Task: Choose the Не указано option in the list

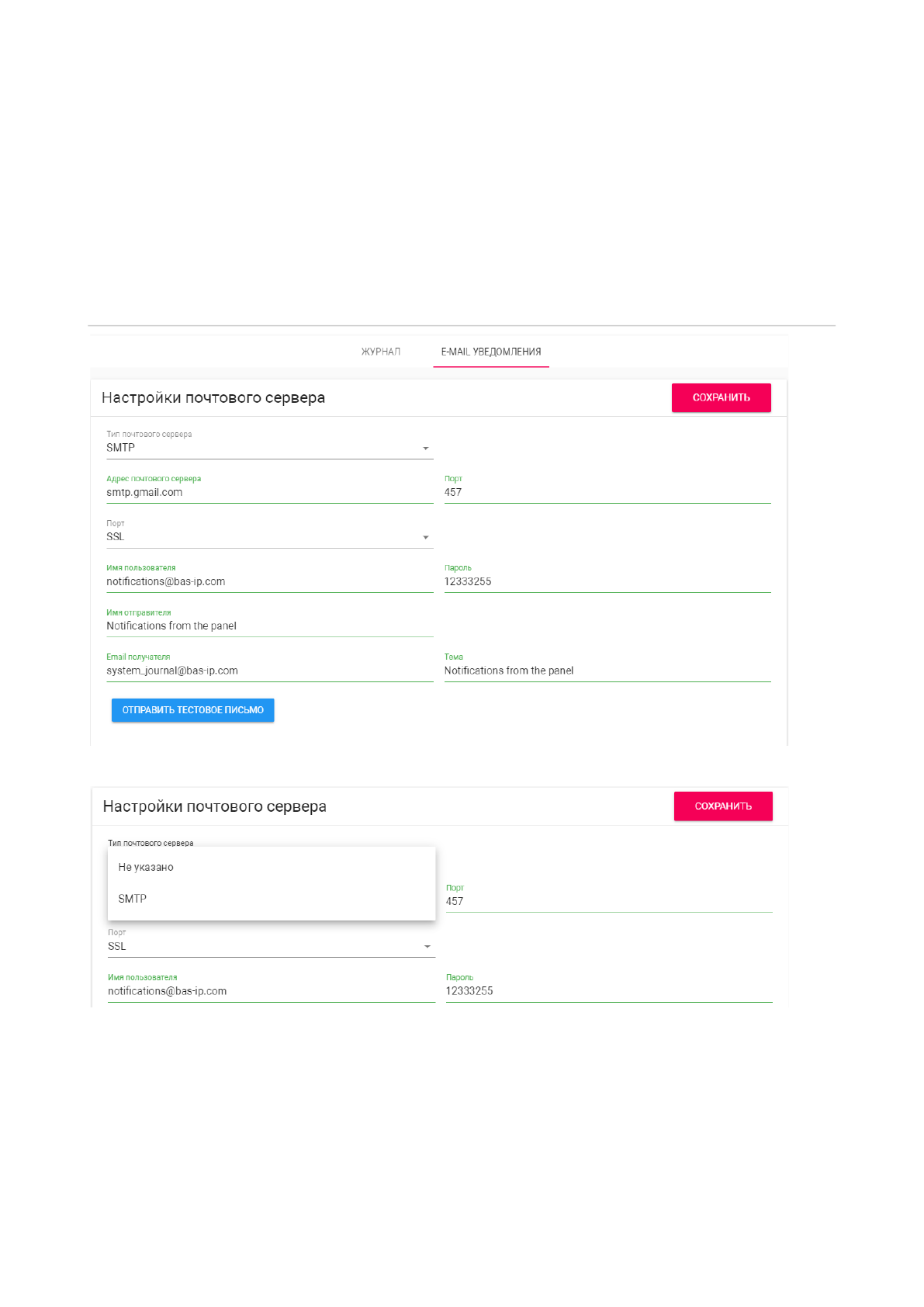Action: (x=146, y=867)
